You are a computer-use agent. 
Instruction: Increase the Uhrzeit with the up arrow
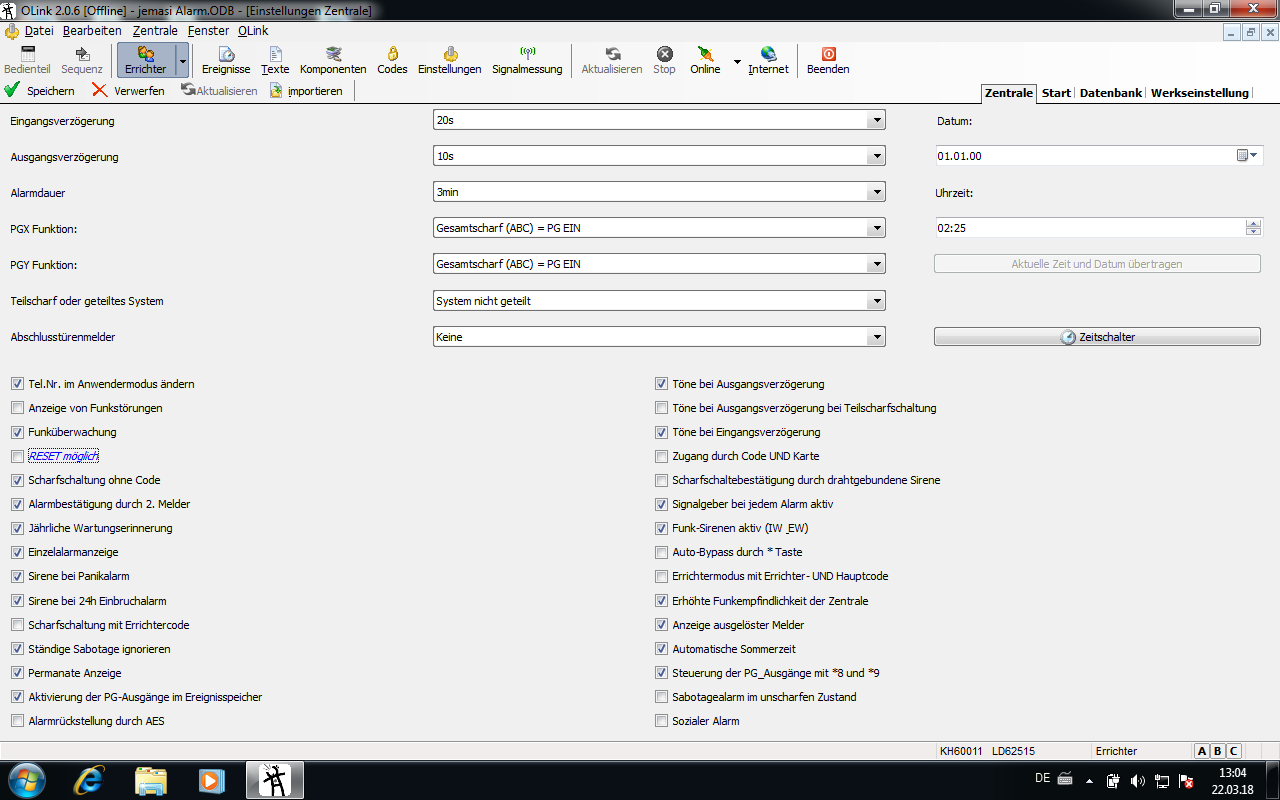1253,224
